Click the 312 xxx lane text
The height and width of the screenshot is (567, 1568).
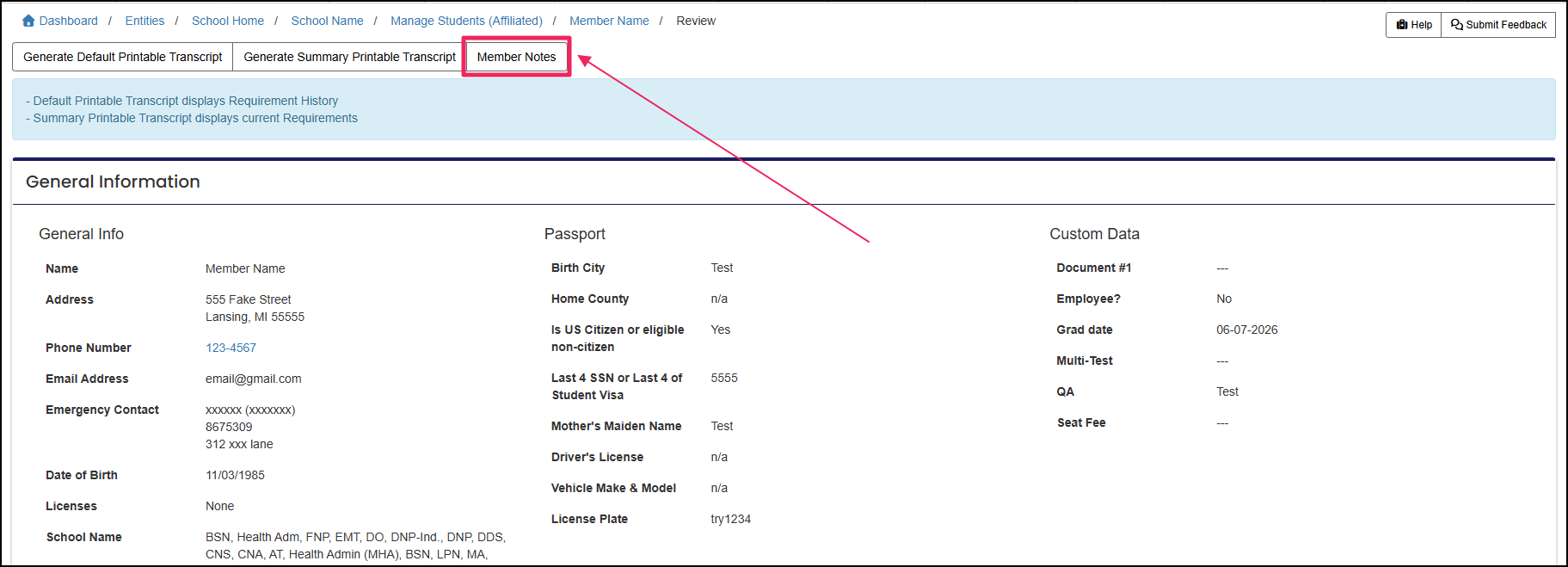(x=239, y=444)
